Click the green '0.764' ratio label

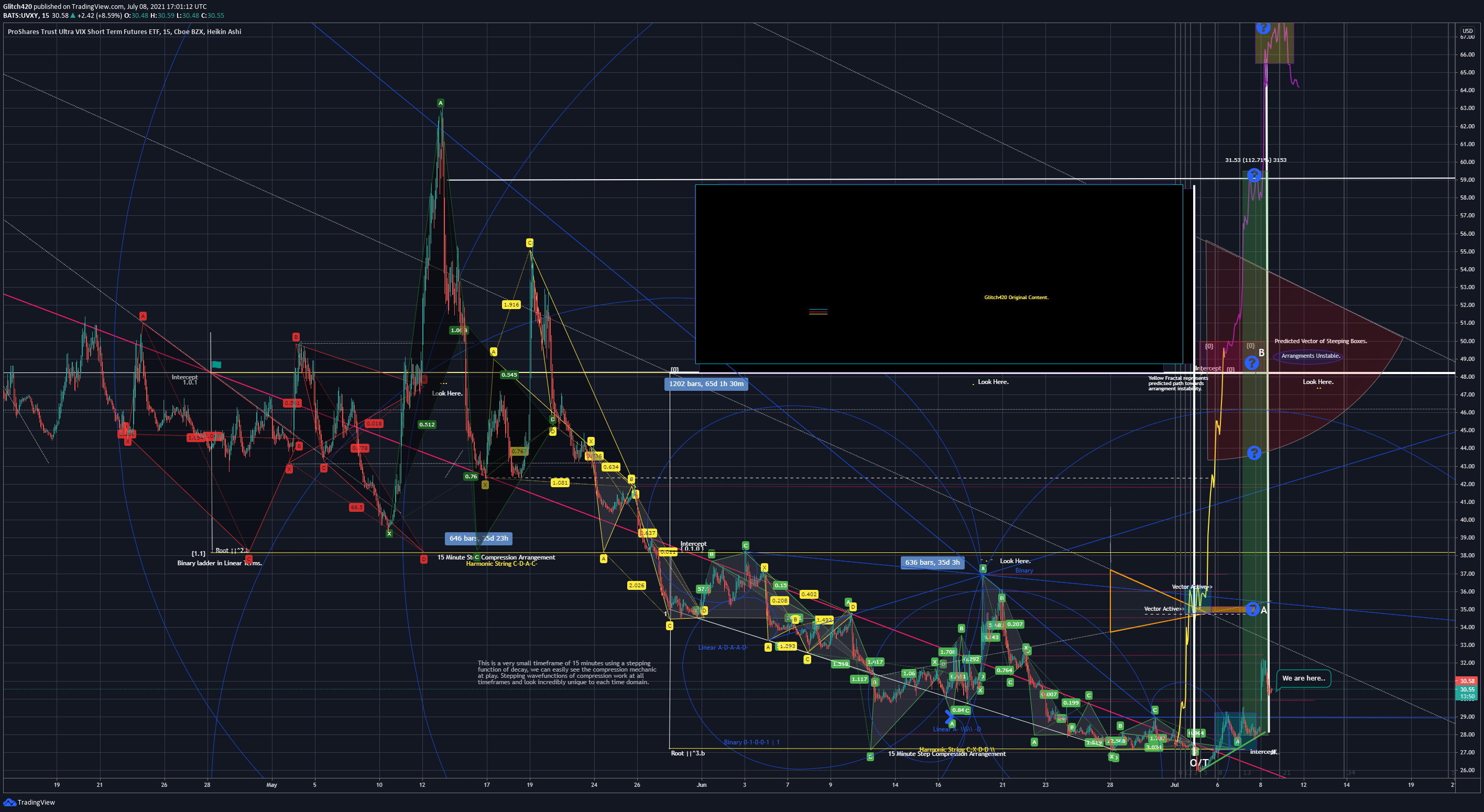click(1005, 671)
